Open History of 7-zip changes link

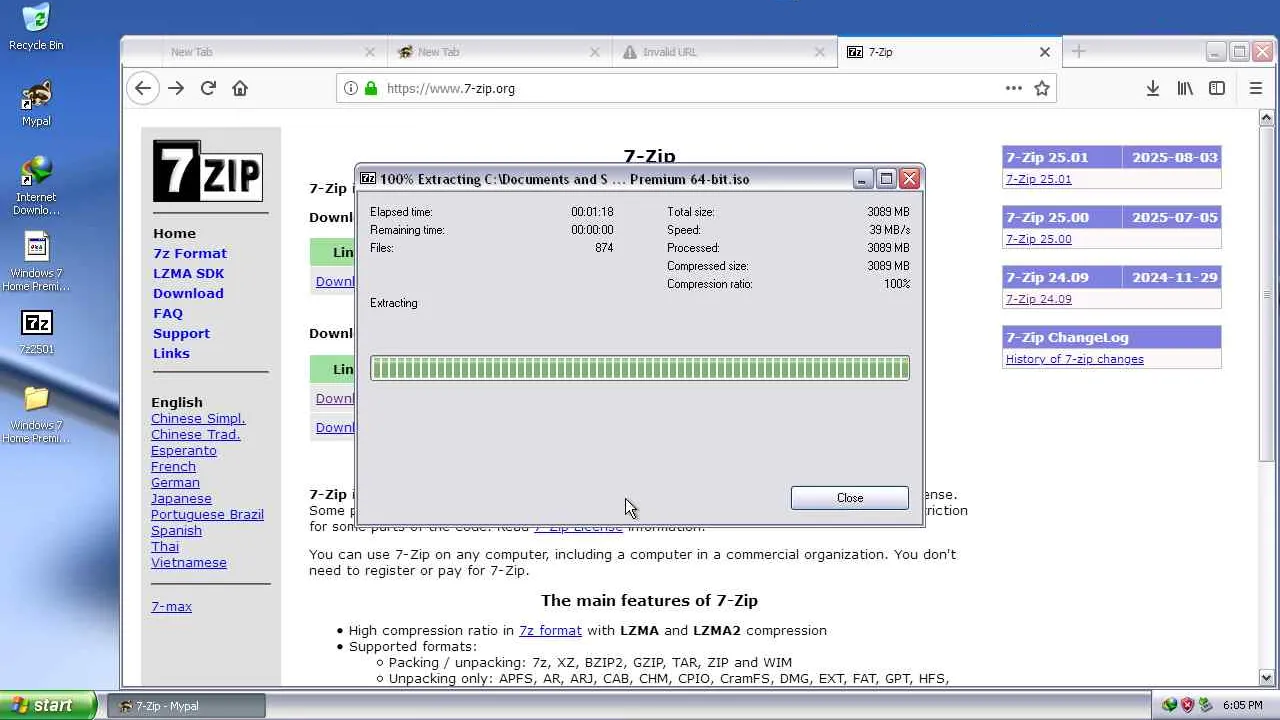1075,359
